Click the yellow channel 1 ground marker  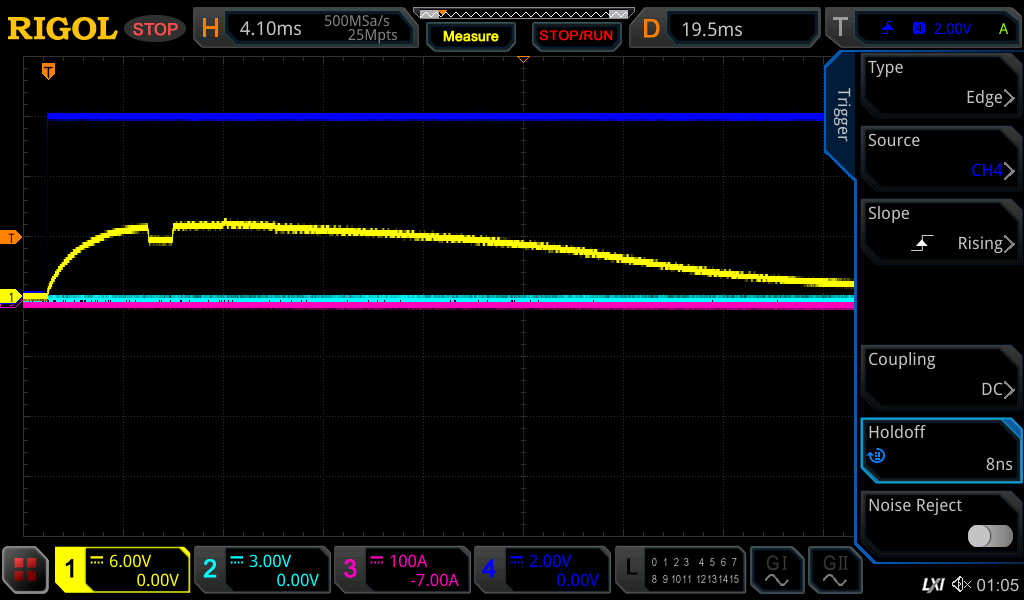point(11,297)
